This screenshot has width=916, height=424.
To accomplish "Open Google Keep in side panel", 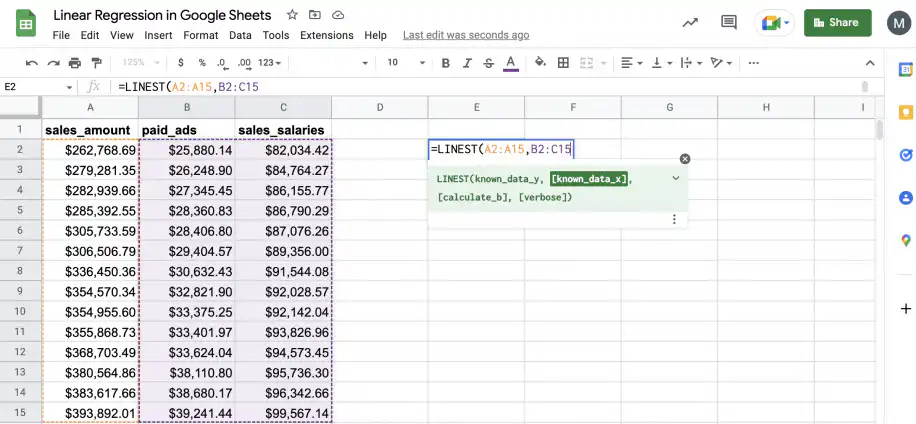I will [x=905, y=112].
